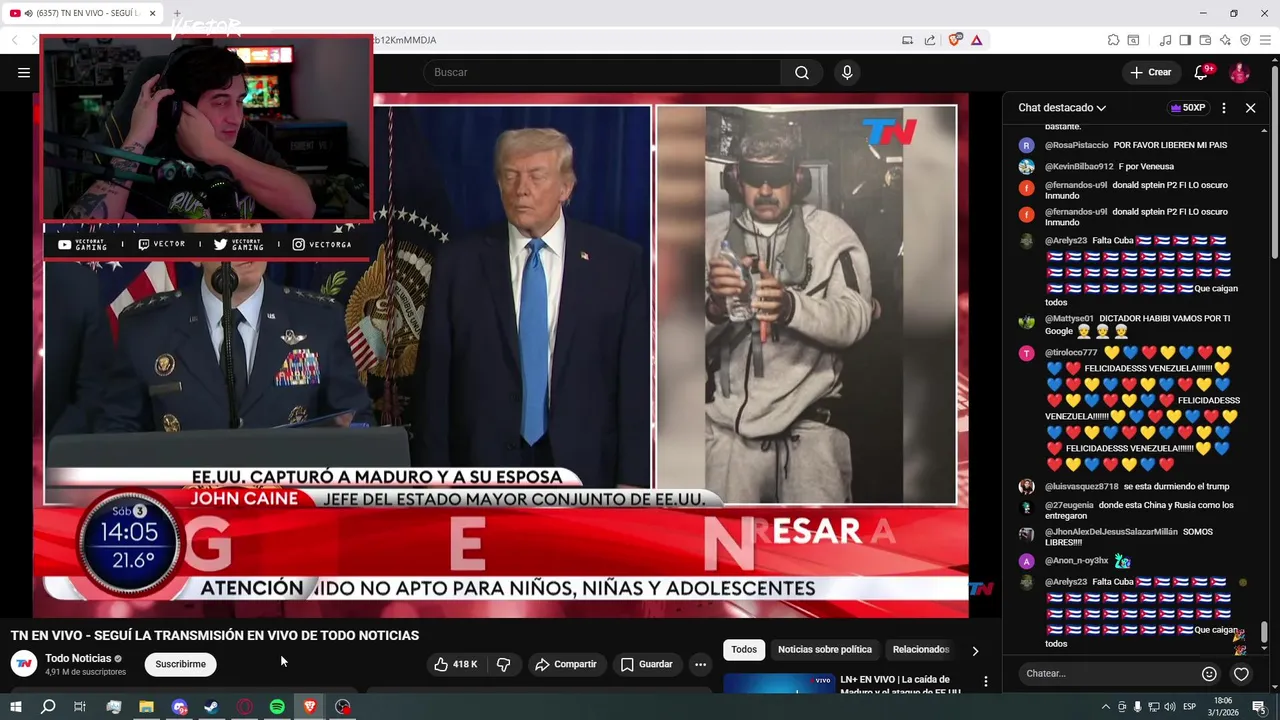Open the browser main hamburger menu
Image resolution: width=1280 pixels, height=720 pixels.
(x=1266, y=40)
